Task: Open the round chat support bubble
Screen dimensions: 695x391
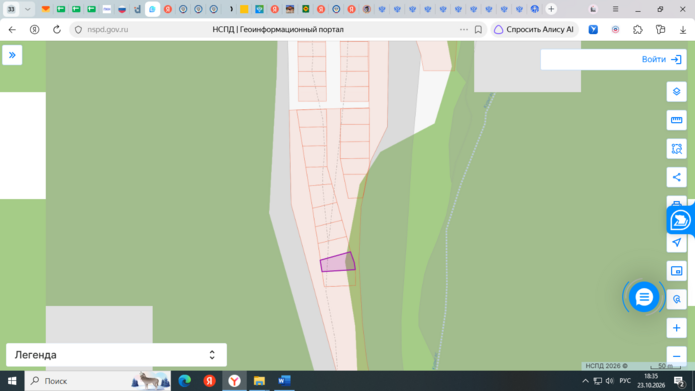Action: point(644,297)
